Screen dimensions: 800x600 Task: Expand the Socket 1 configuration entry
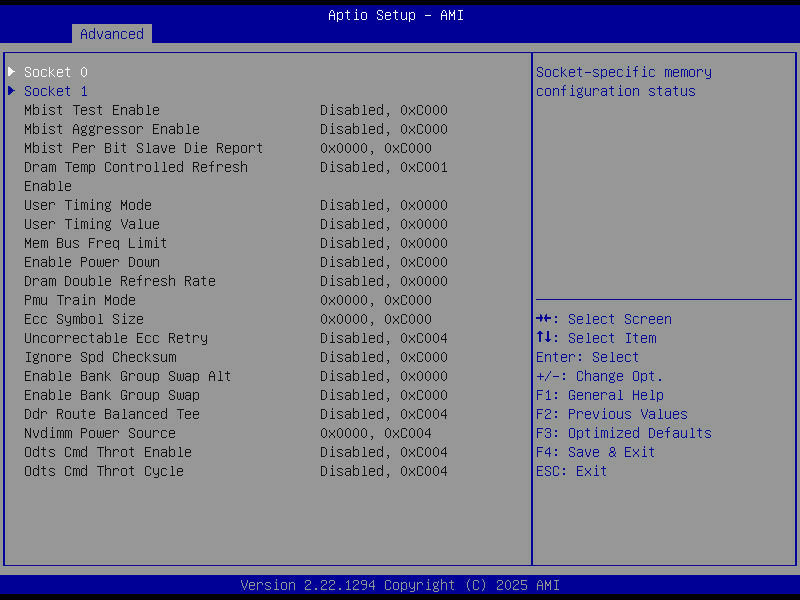click(55, 90)
